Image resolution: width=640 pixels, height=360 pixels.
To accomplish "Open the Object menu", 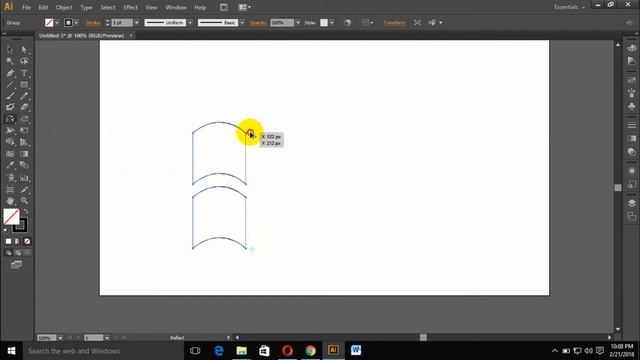I will pyautogui.click(x=64, y=7).
